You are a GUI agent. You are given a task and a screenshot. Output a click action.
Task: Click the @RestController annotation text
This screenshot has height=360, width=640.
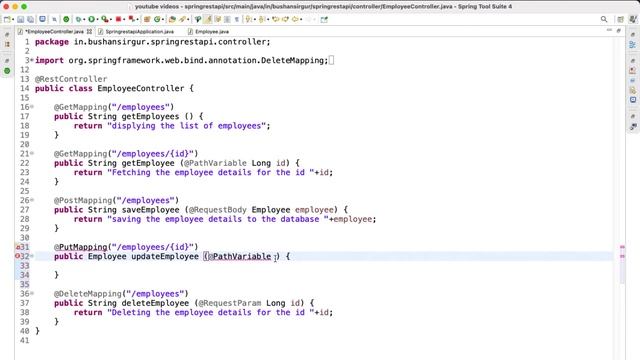click(71, 79)
